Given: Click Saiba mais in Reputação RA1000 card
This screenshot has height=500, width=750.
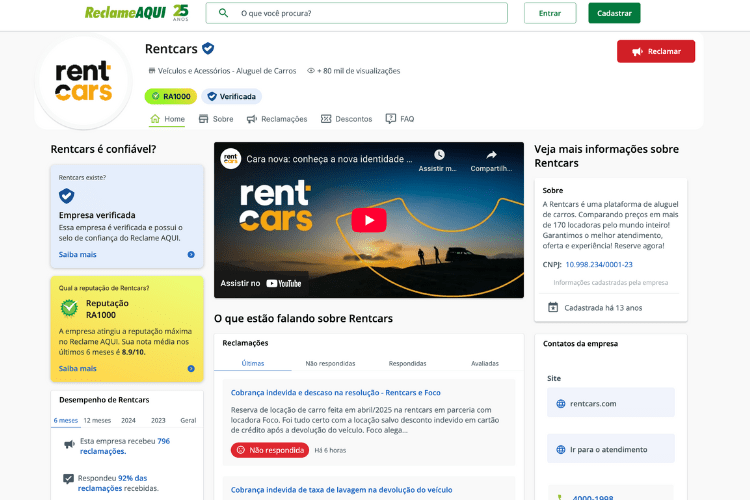Looking at the screenshot, I should pyautogui.click(x=77, y=368).
